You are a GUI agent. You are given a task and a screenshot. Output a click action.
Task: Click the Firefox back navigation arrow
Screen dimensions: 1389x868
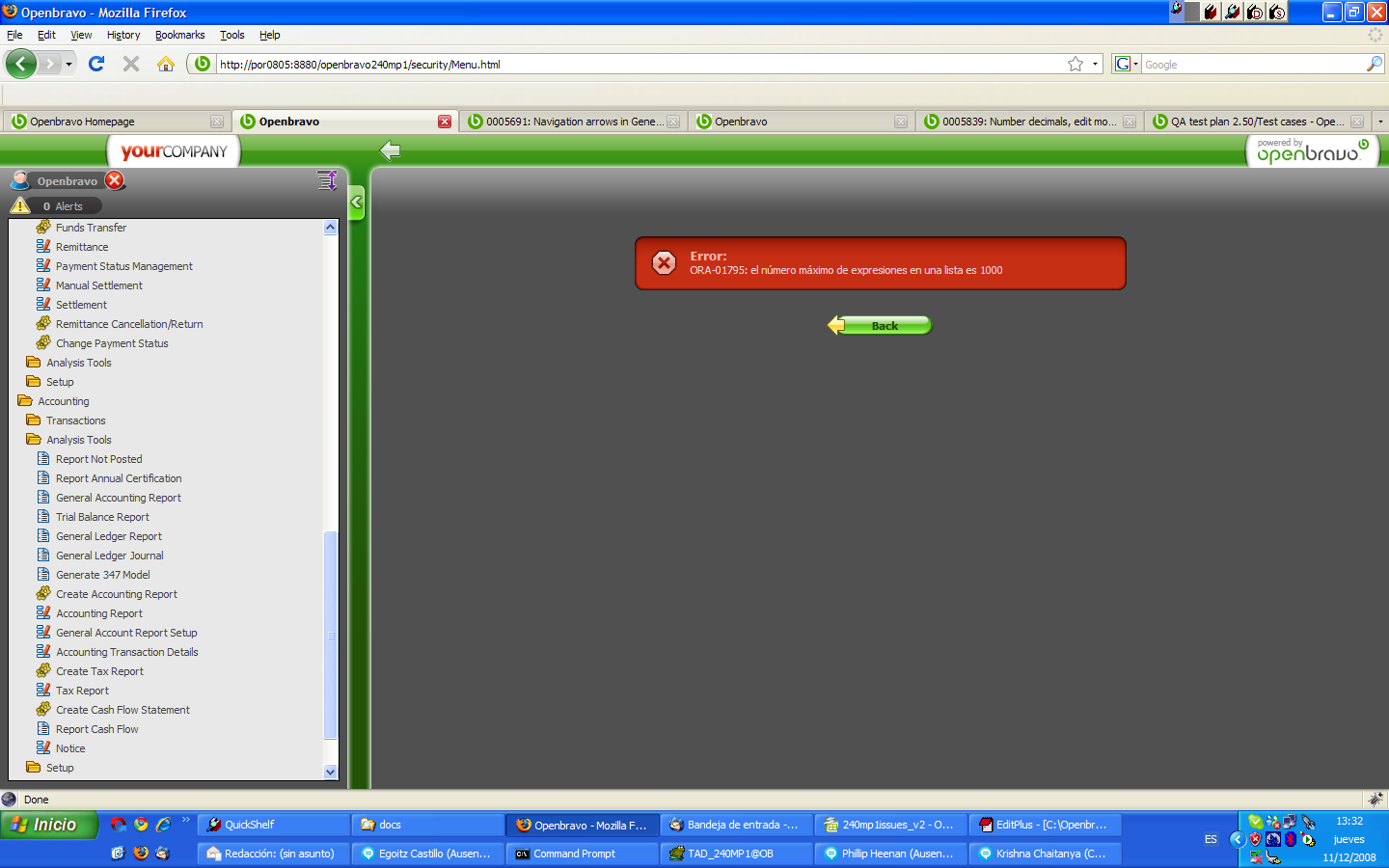pyautogui.click(x=20, y=64)
